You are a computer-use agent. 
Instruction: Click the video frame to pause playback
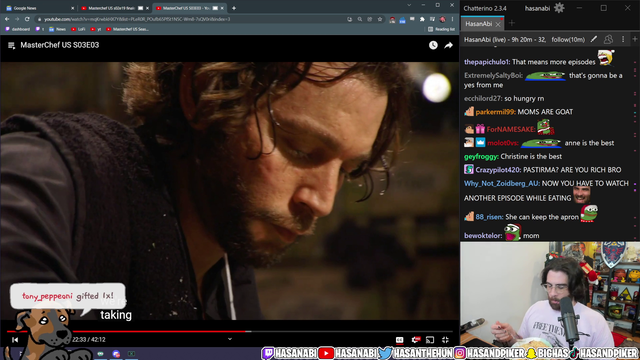tap(230, 191)
